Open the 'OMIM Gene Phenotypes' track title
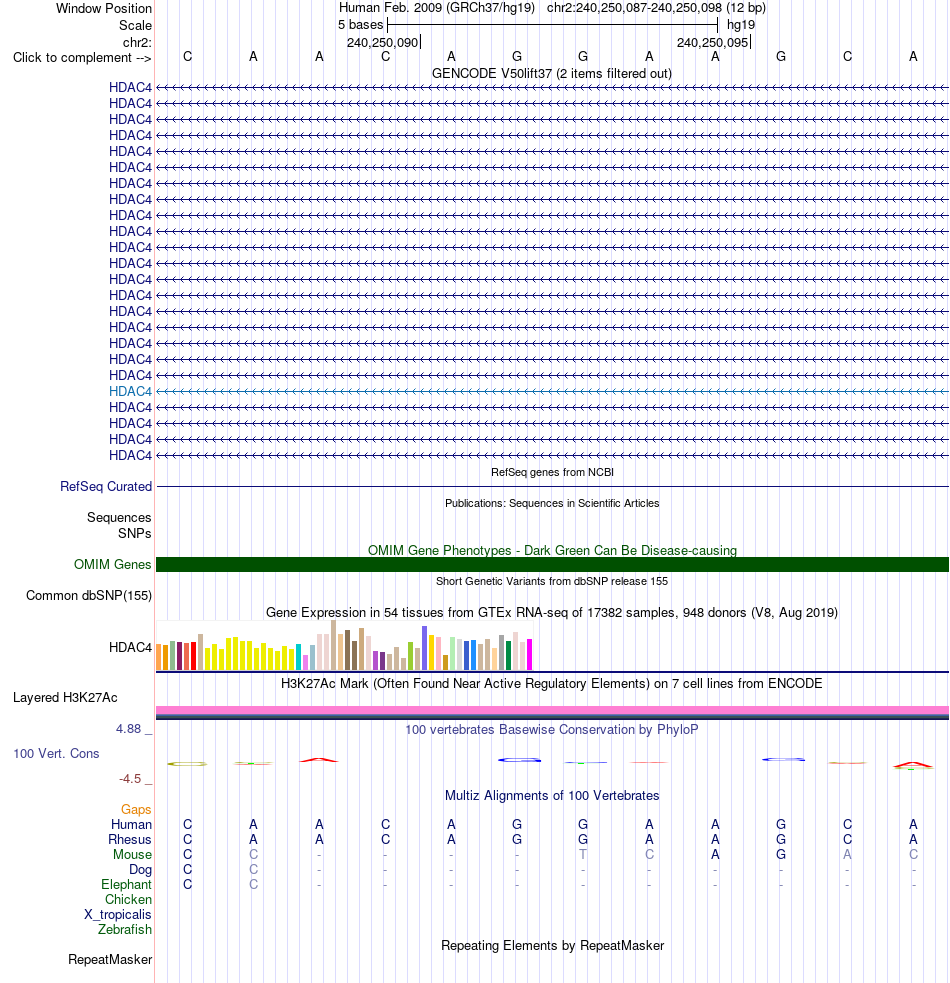The width and height of the screenshot is (950, 983). [552, 550]
